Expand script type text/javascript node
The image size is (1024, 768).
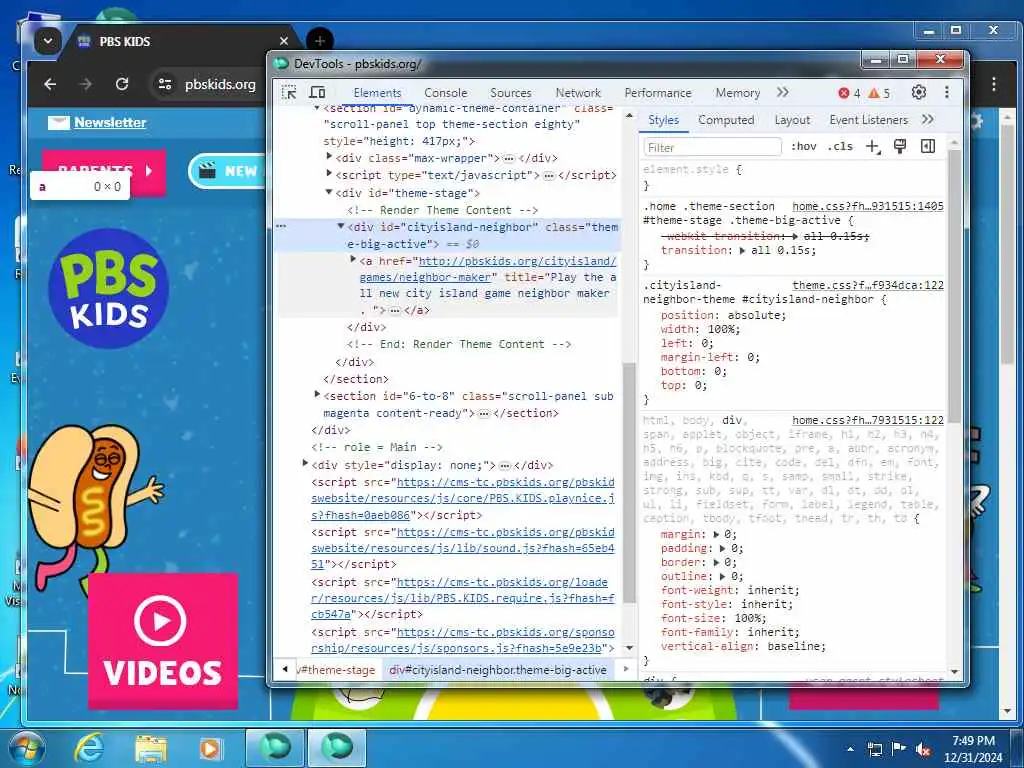(x=329, y=174)
